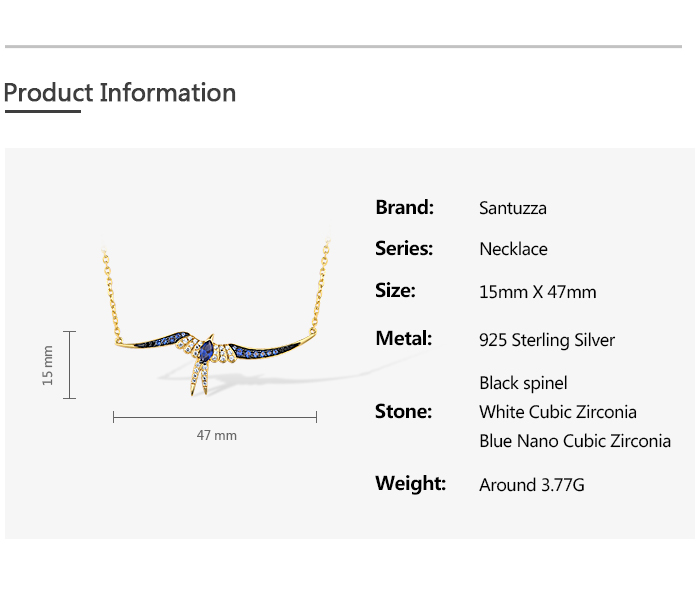This screenshot has height=591, width=700.
Task: Select the Metal label
Action: click(x=403, y=339)
